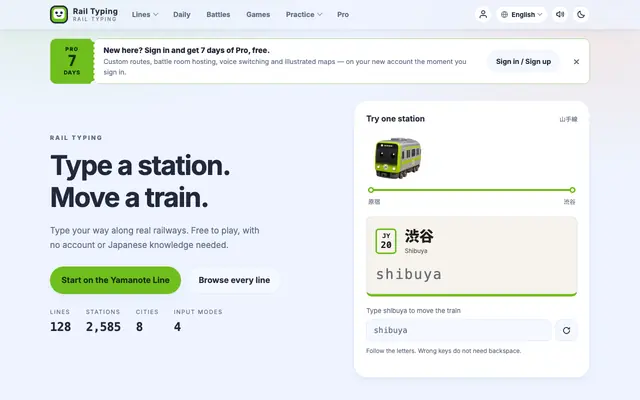The image size is (640, 400).
Task: Go to the Daily page
Action: (x=182, y=14)
